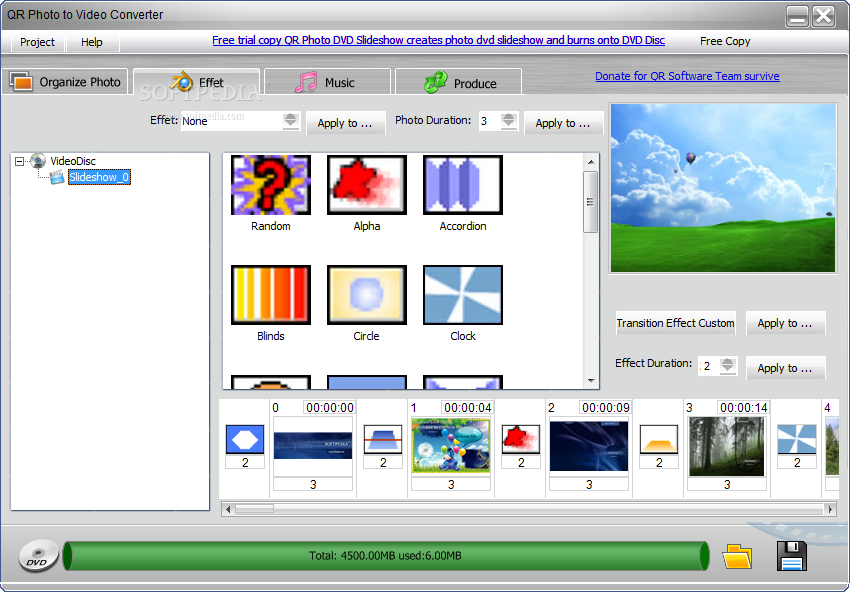This screenshot has height=592, width=850.
Task: Select the Circle transition effect
Action: point(366,295)
